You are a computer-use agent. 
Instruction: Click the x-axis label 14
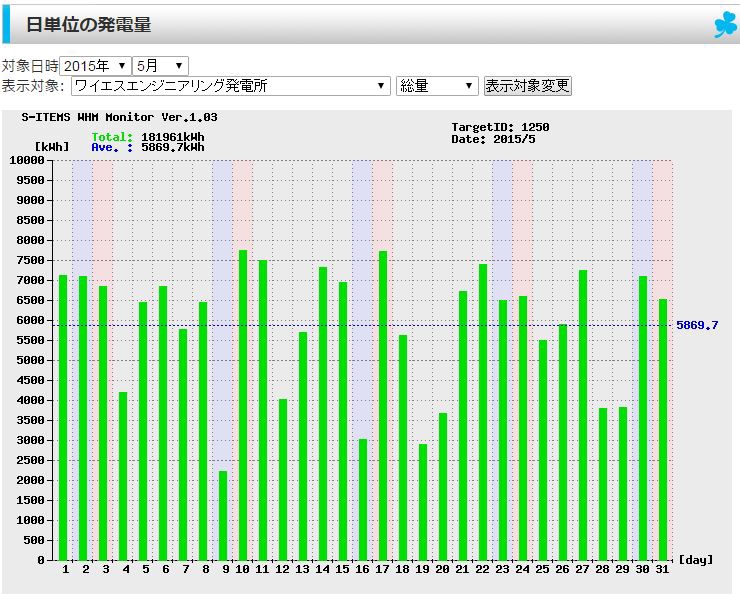pyautogui.click(x=323, y=569)
